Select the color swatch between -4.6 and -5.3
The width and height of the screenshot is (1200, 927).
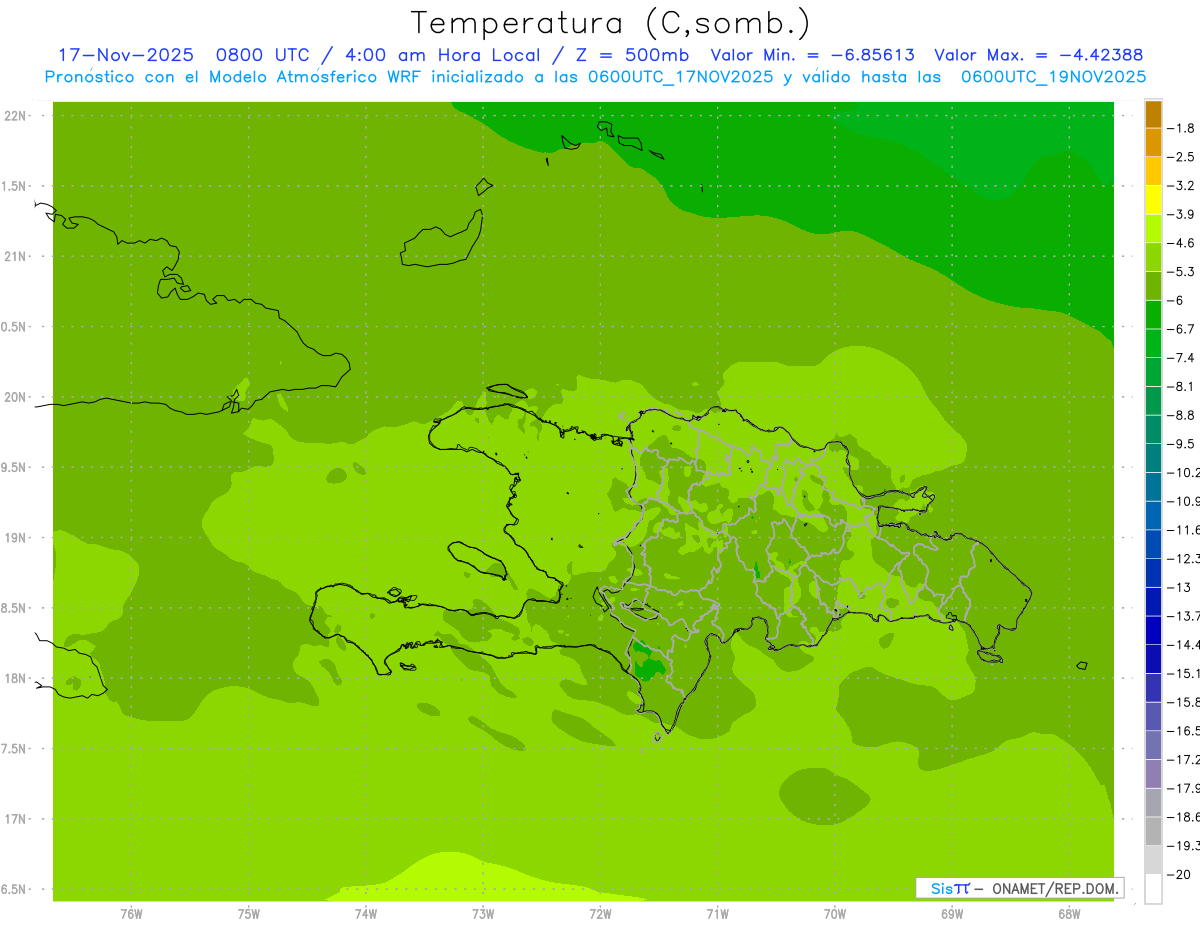[x=1153, y=258]
